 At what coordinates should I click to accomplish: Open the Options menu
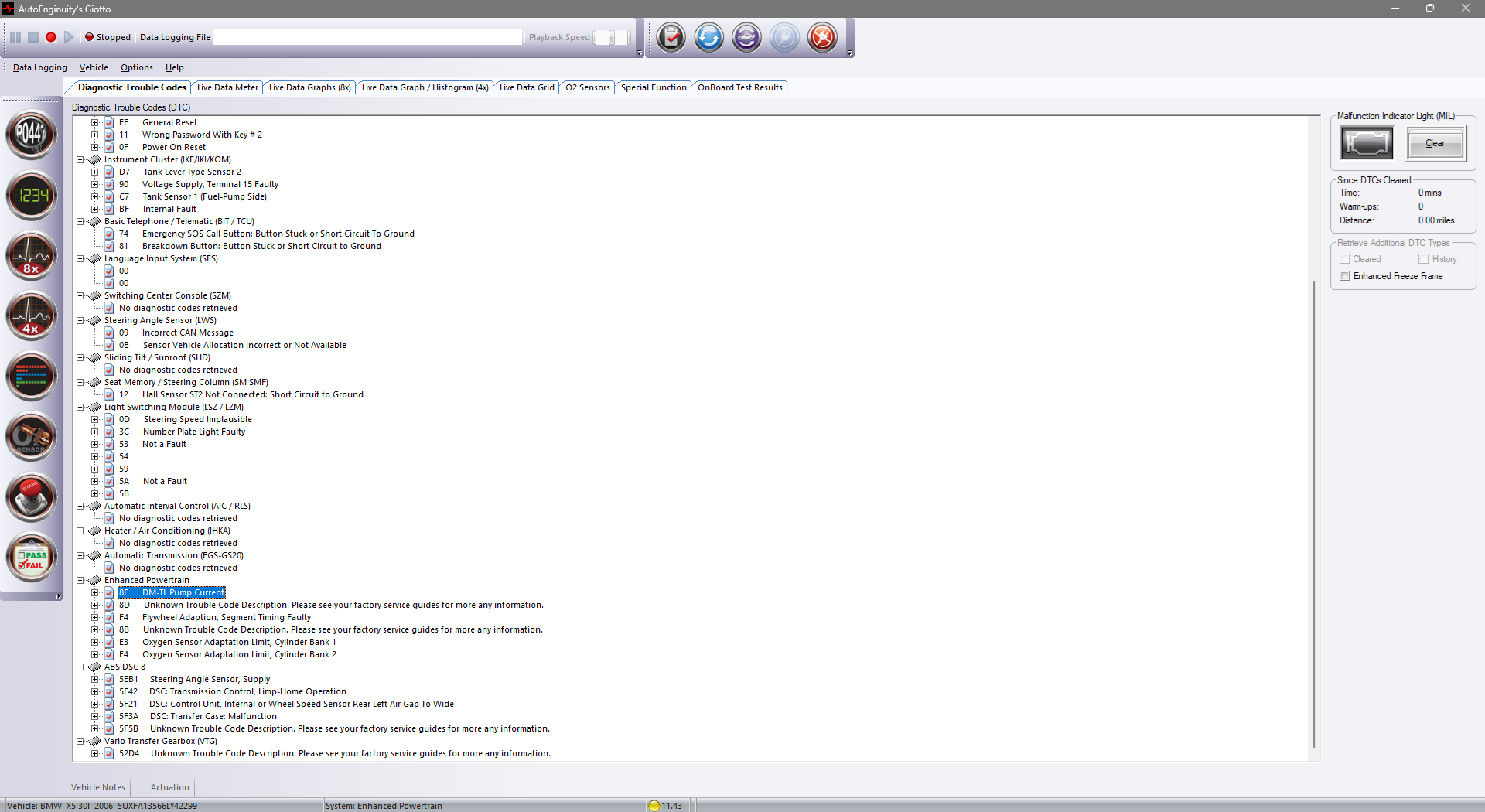pyautogui.click(x=137, y=67)
